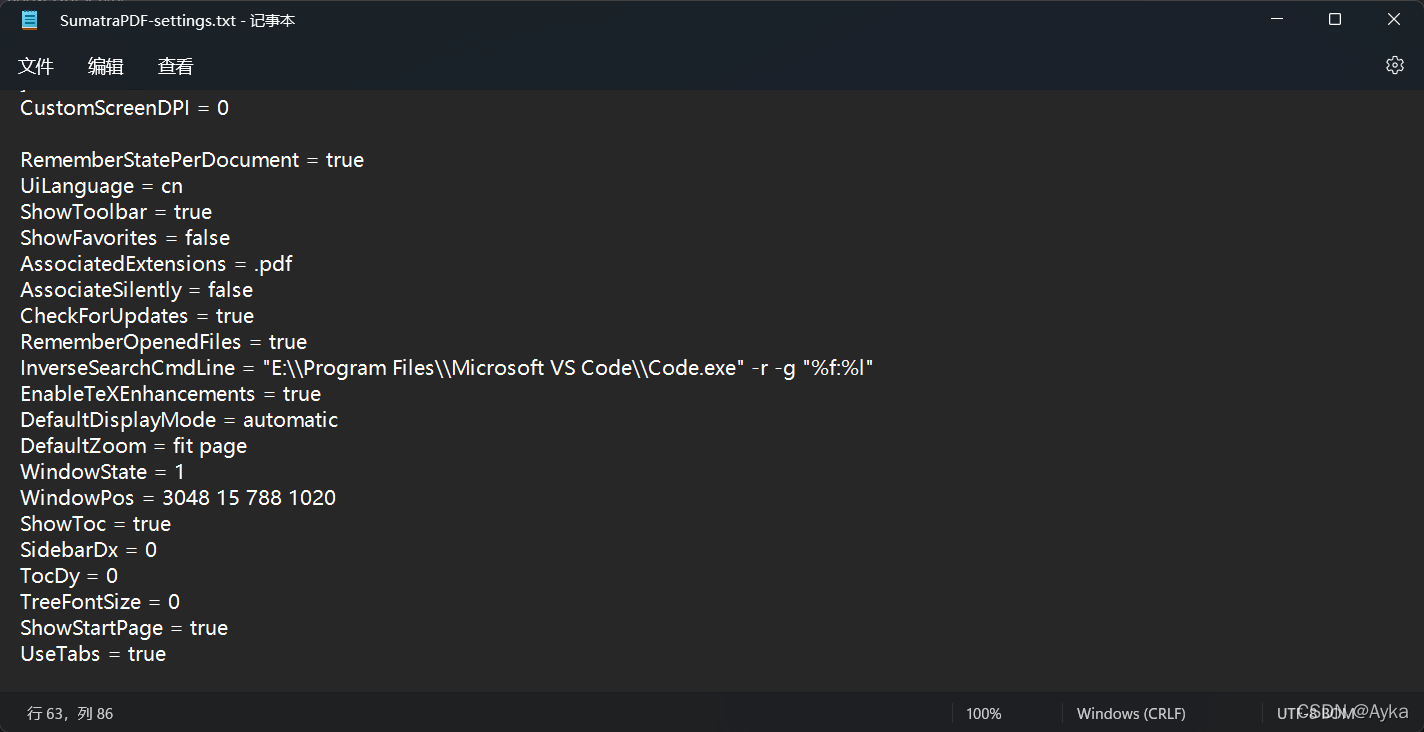This screenshot has height=732, width=1424.
Task: Click the AssociateSilently = false line
Action: 137,290
